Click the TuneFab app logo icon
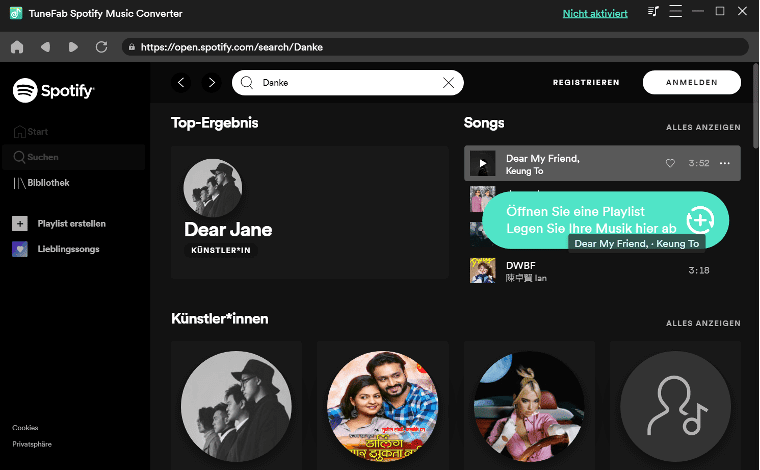The width and height of the screenshot is (760, 470). [x=16, y=13]
